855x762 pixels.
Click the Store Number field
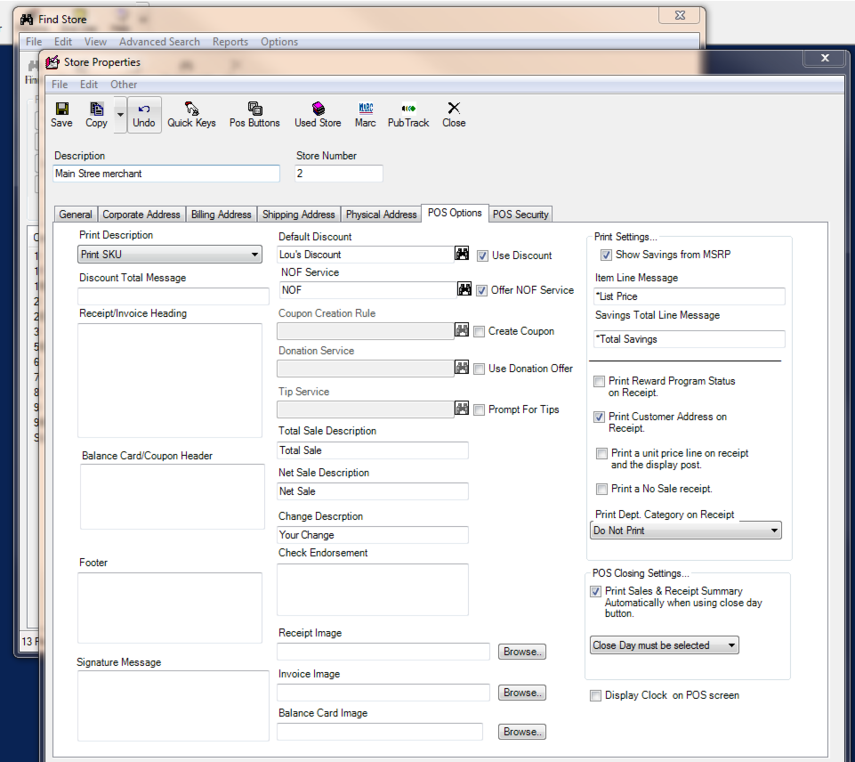pyautogui.click(x=339, y=173)
